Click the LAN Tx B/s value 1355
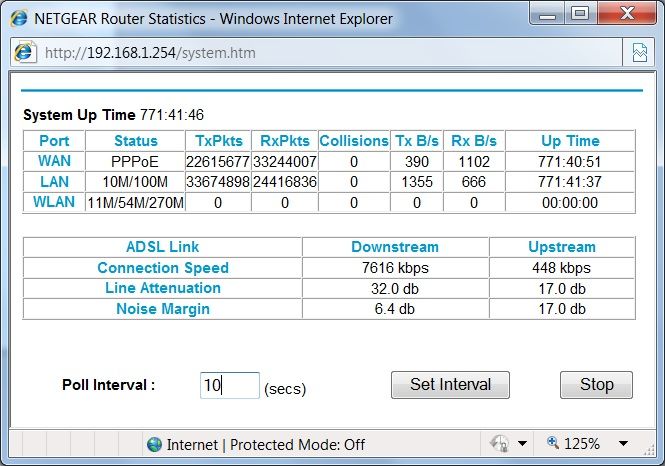The height and width of the screenshot is (466, 665). 417,182
